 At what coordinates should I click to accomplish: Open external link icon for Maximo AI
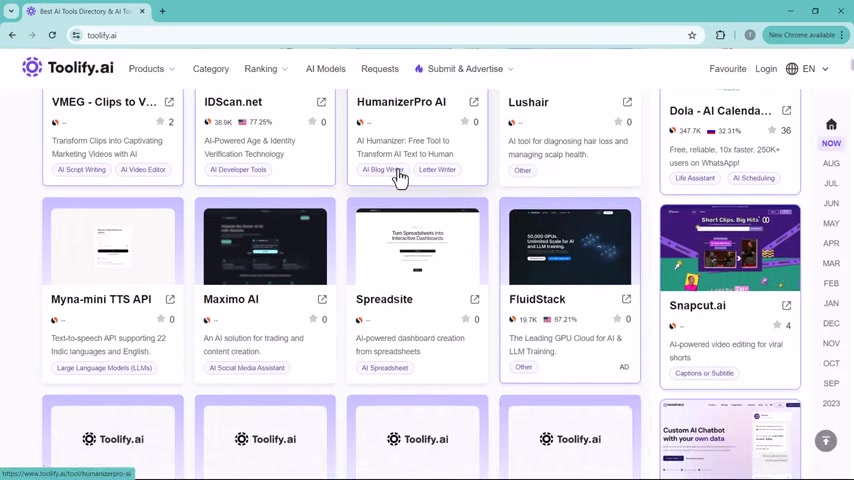[322, 299]
